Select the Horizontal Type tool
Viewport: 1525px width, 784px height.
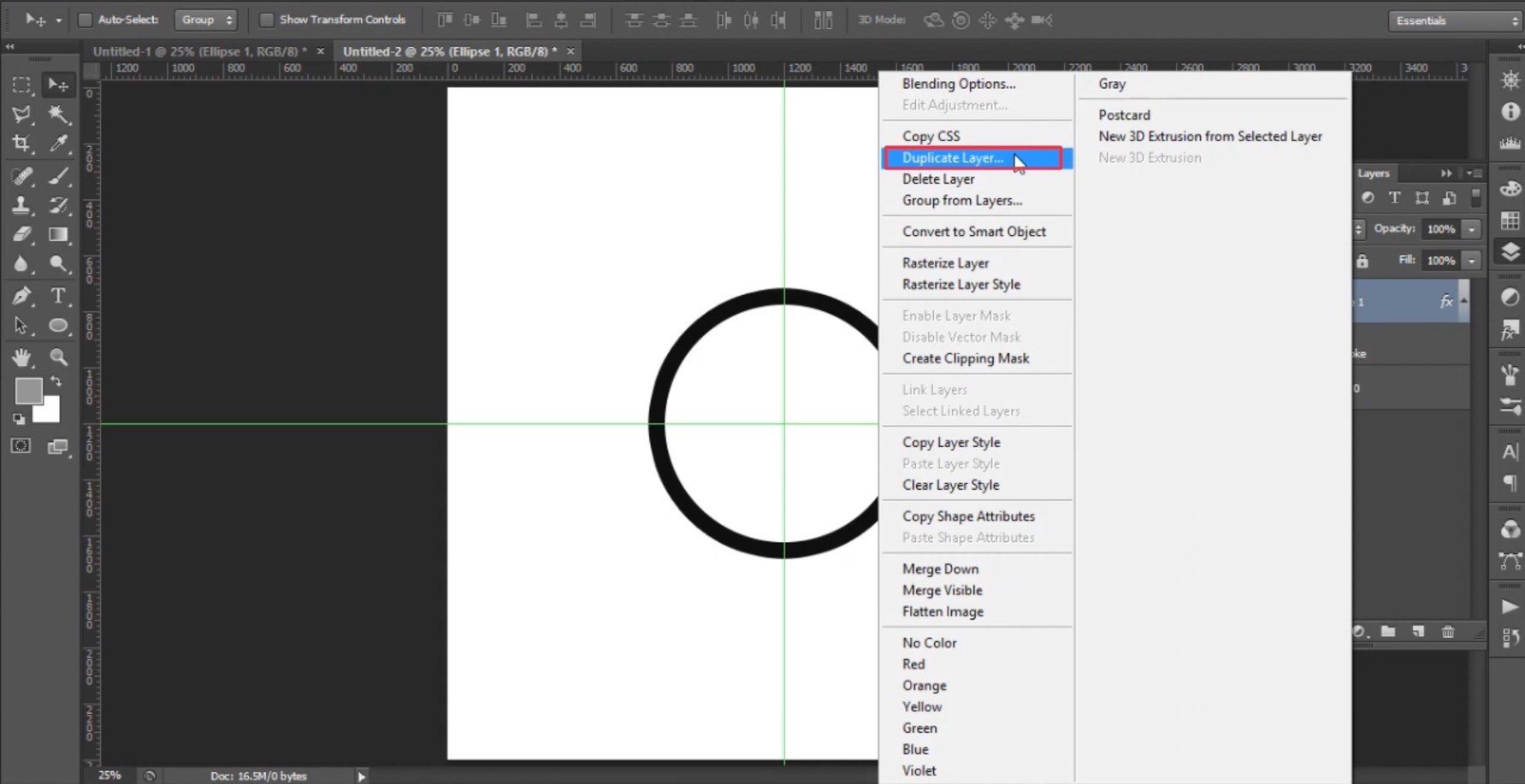pyautogui.click(x=58, y=297)
